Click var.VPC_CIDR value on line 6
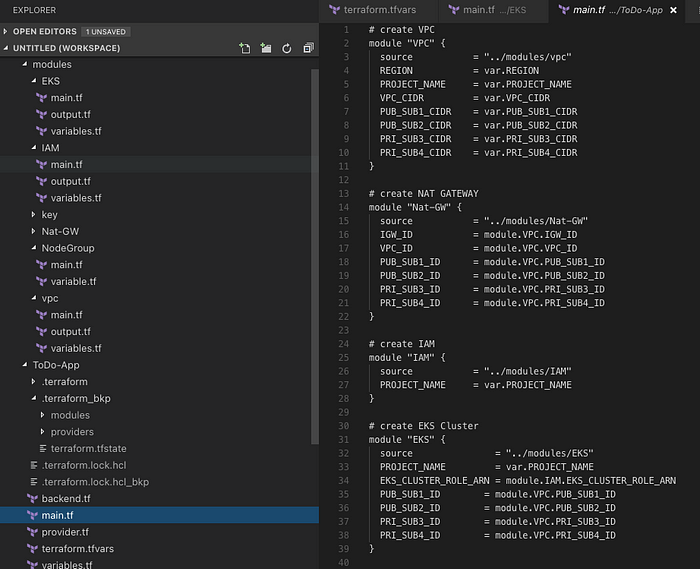 coord(517,98)
